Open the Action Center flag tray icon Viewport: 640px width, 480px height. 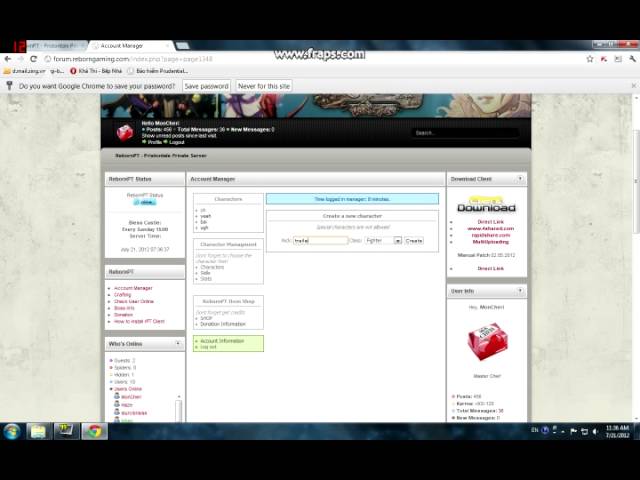click(x=573, y=431)
